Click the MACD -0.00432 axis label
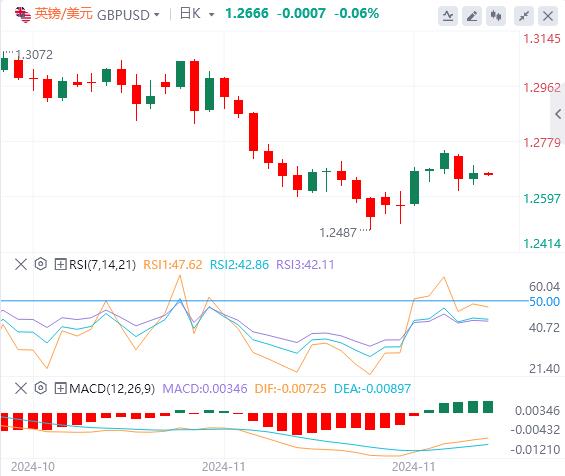This screenshot has width=565, height=476. [x=535, y=430]
